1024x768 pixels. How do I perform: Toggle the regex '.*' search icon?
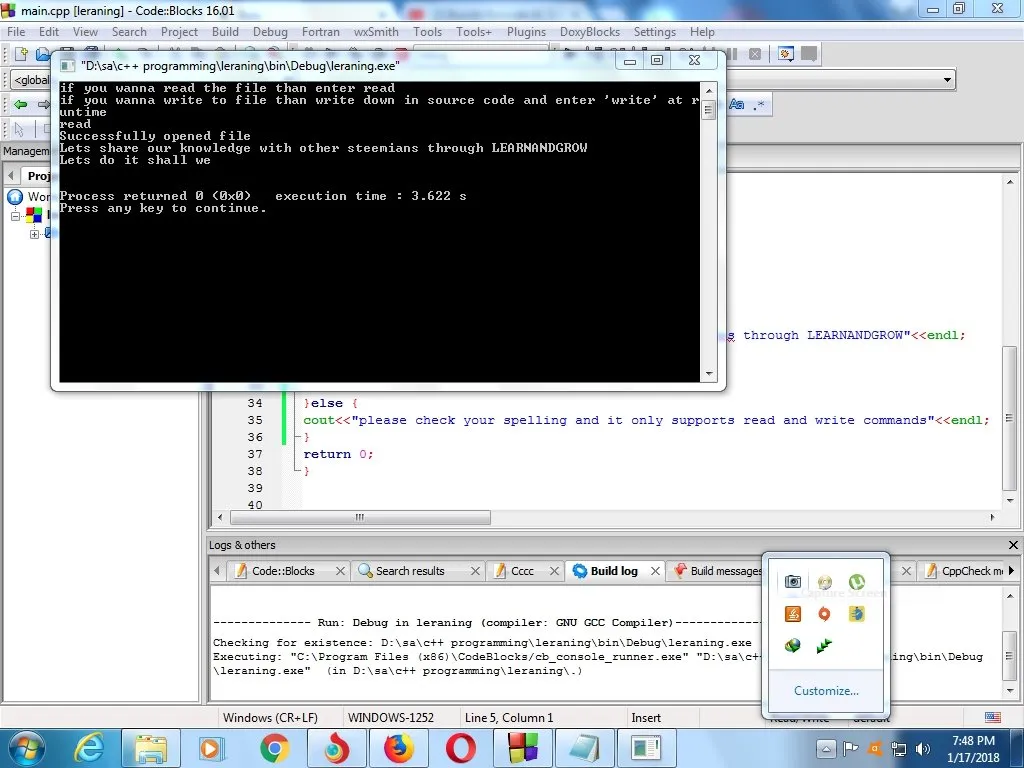(758, 104)
